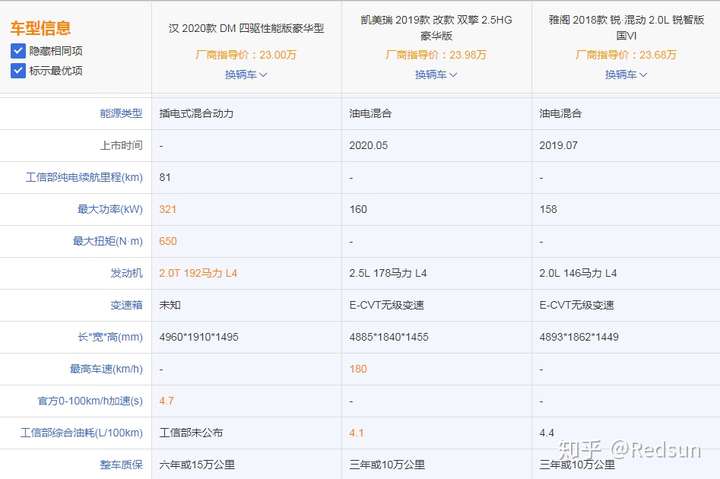The image size is (720, 479).
Task: Click the 2020.05 launch date cell
Action: pos(368,146)
